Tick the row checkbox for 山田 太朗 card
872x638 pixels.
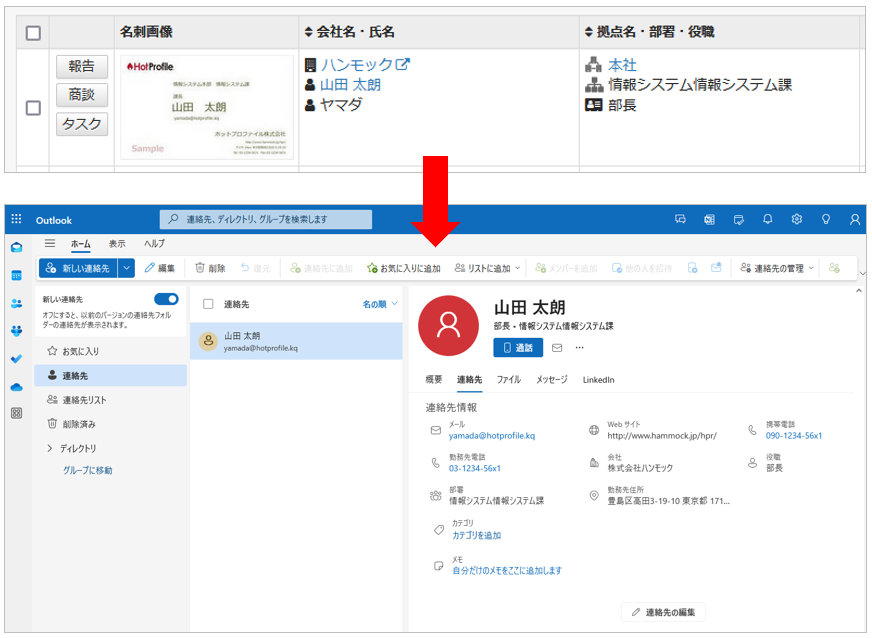click(x=33, y=107)
